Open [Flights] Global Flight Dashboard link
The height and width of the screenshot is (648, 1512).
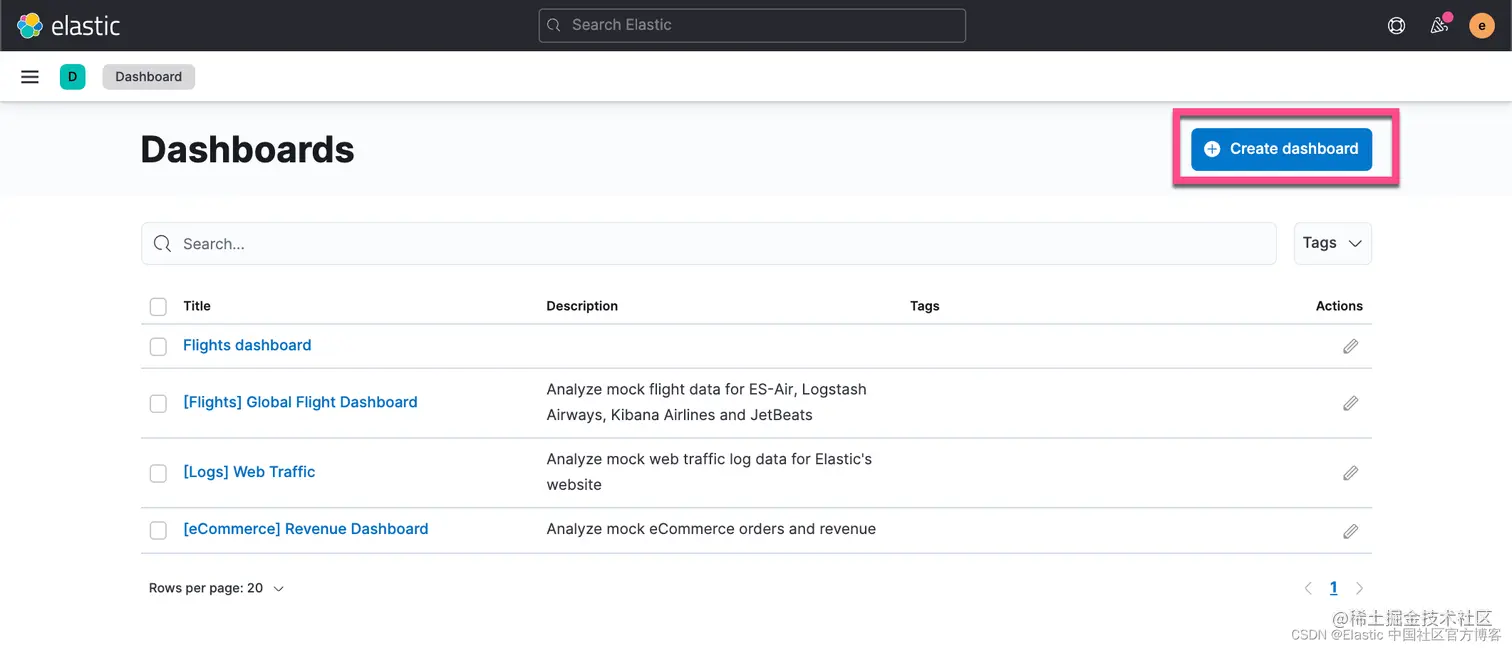tap(300, 402)
